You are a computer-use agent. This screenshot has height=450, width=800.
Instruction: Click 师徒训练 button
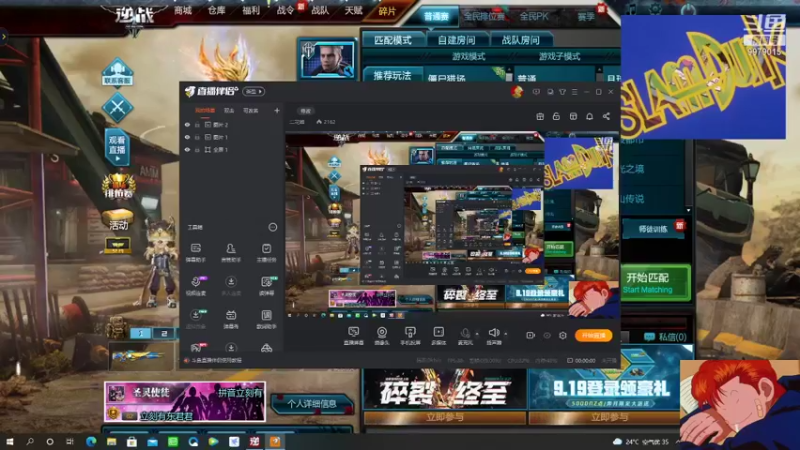pyautogui.click(x=654, y=229)
